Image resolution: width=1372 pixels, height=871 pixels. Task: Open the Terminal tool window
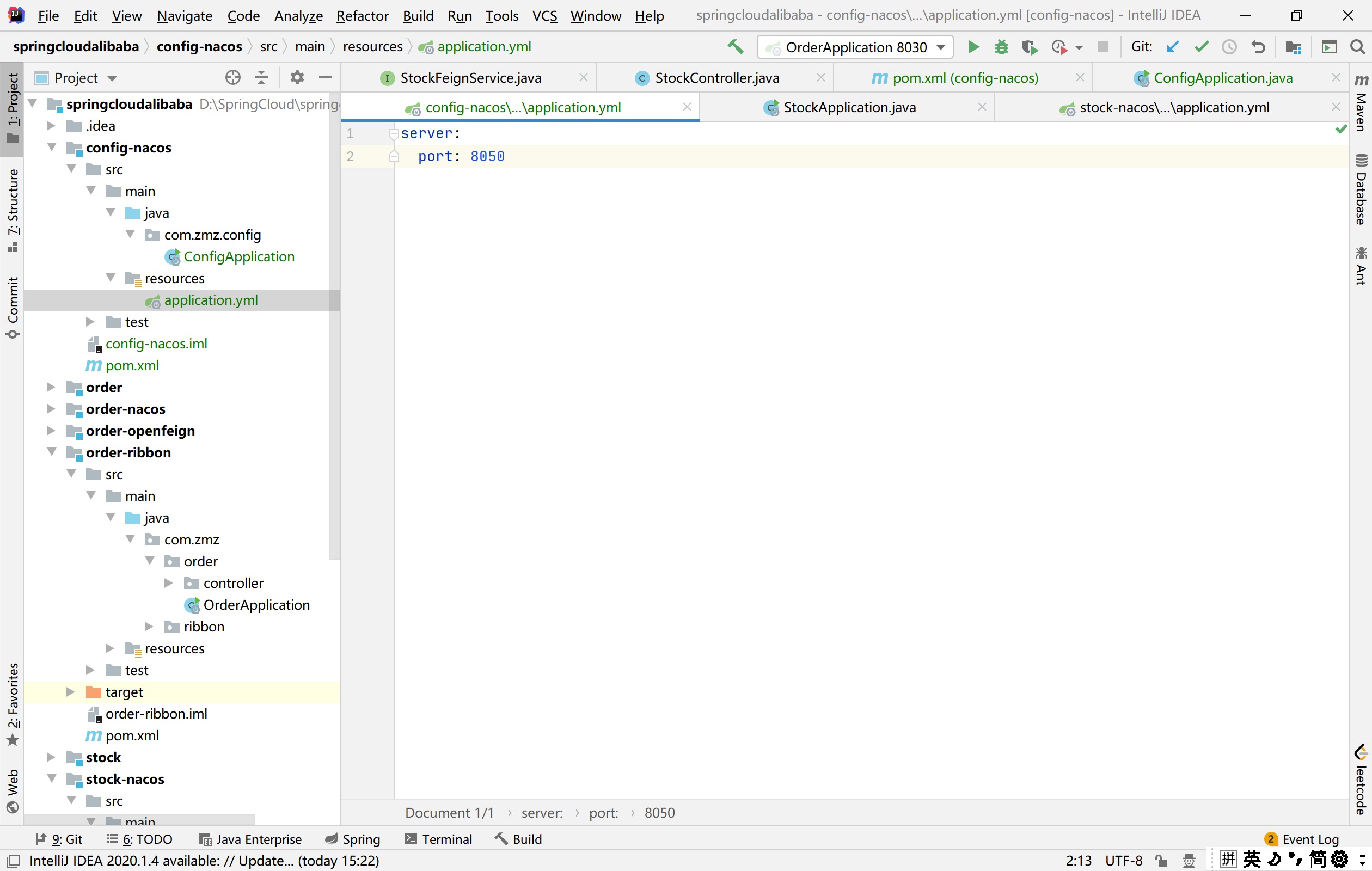[x=439, y=839]
